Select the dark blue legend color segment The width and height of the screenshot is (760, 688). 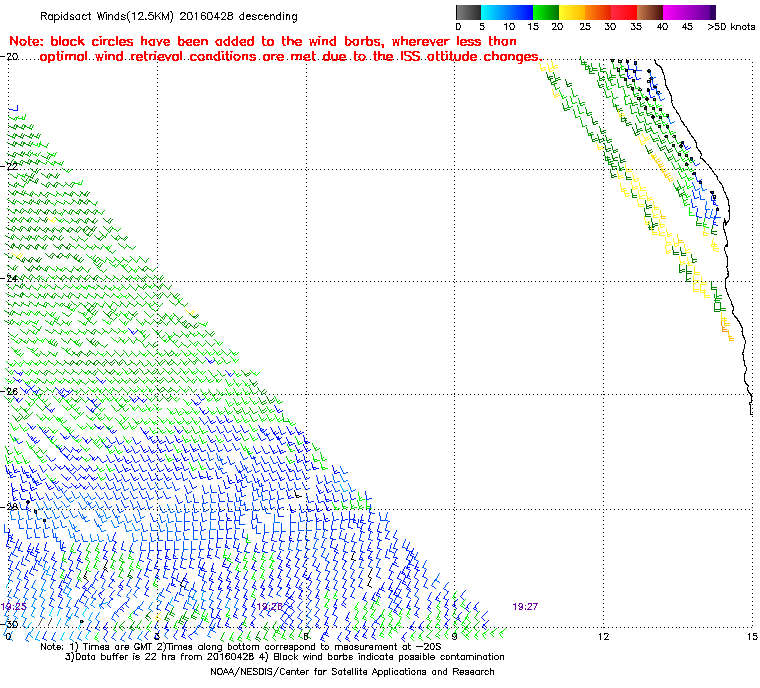click(x=520, y=12)
